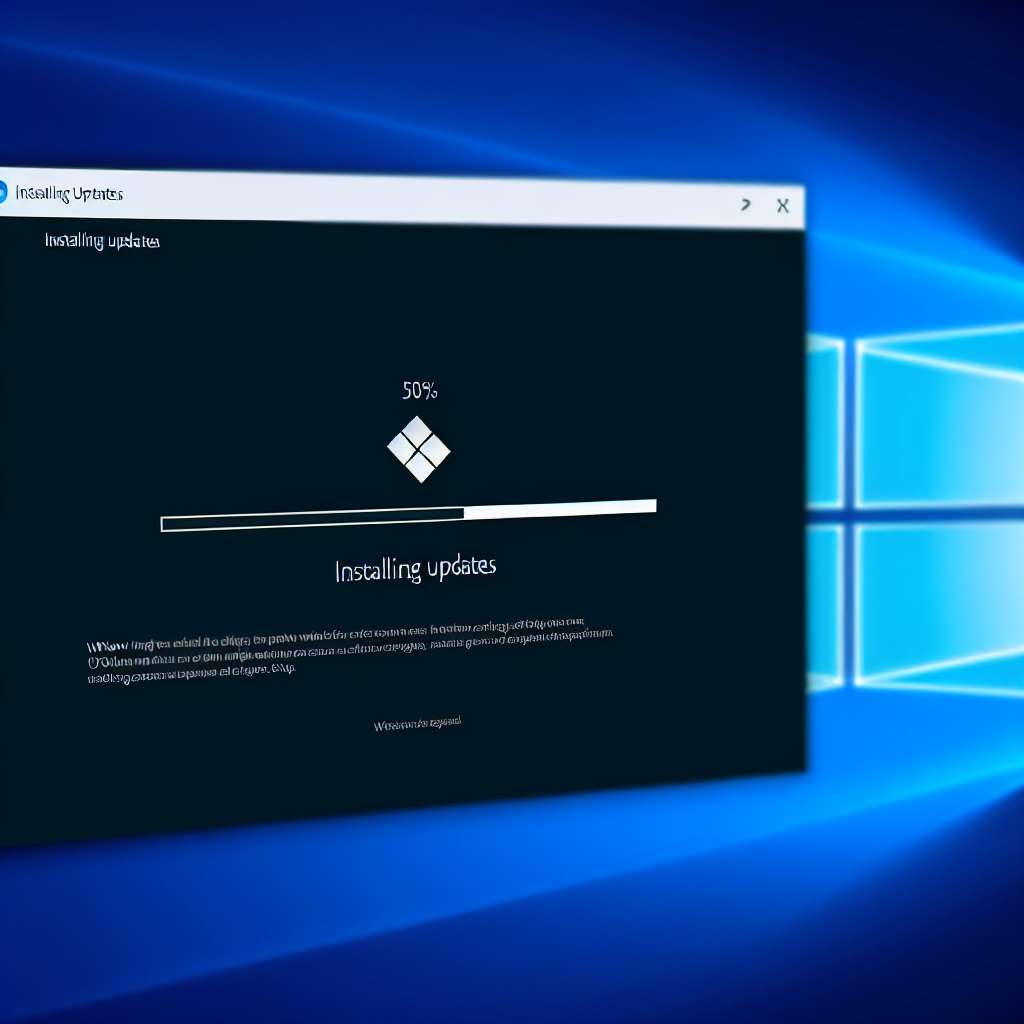Click the small text link below the paragraph
Image resolution: width=1024 pixels, height=1024 pixels.
tap(417, 724)
